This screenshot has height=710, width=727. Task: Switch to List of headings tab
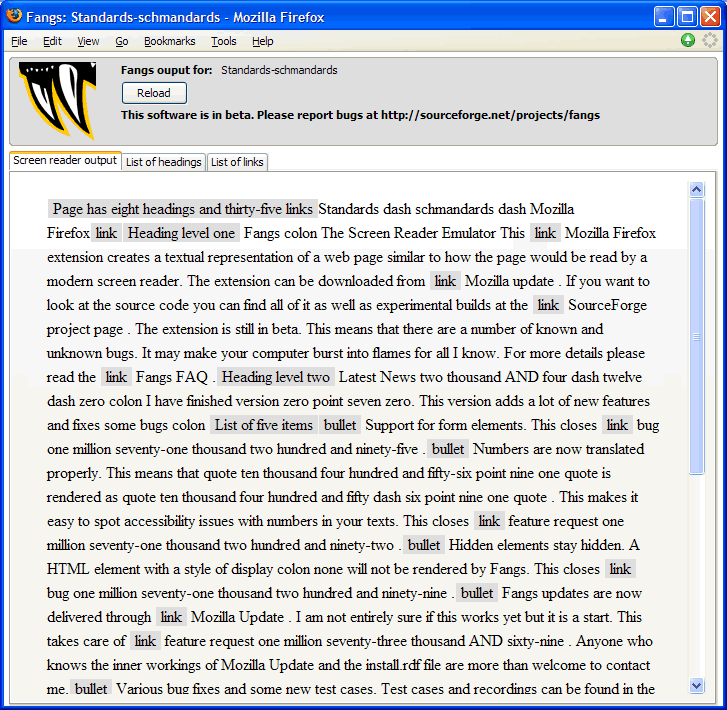[164, 162]
